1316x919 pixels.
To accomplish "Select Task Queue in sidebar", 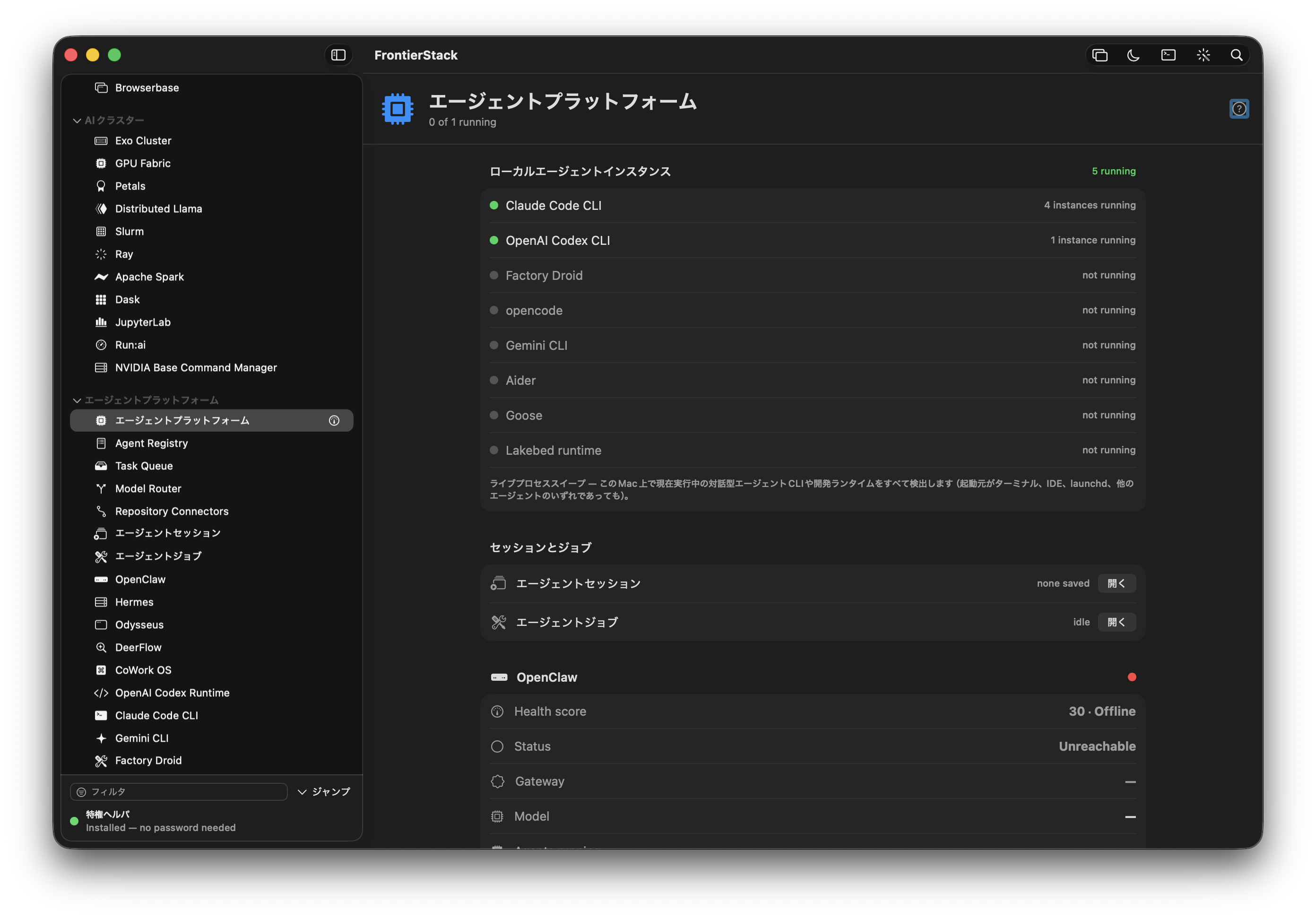I will pyautogui.click(x=211, y=466).
